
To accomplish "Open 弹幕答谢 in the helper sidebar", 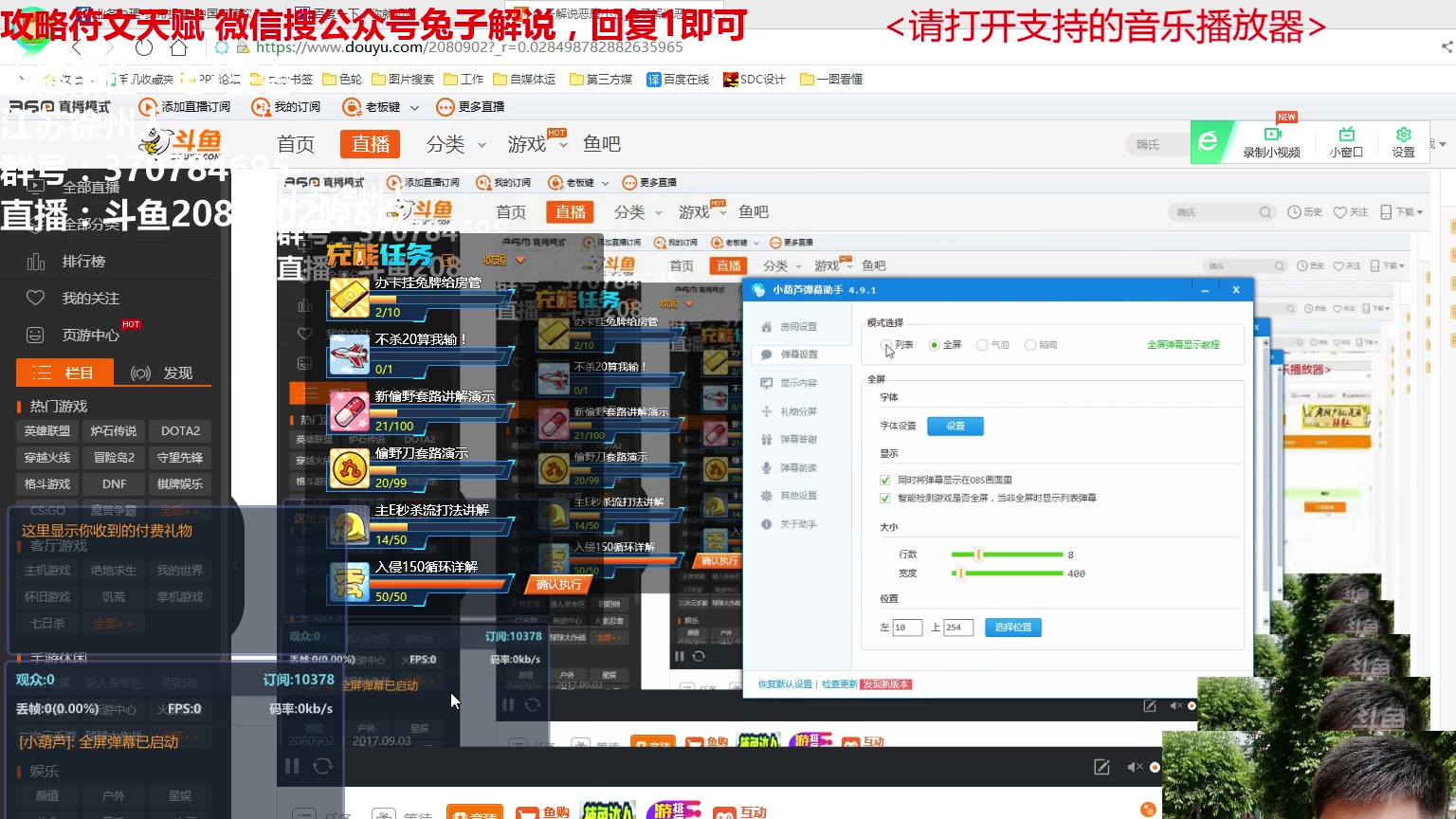I will click(789, 440).
